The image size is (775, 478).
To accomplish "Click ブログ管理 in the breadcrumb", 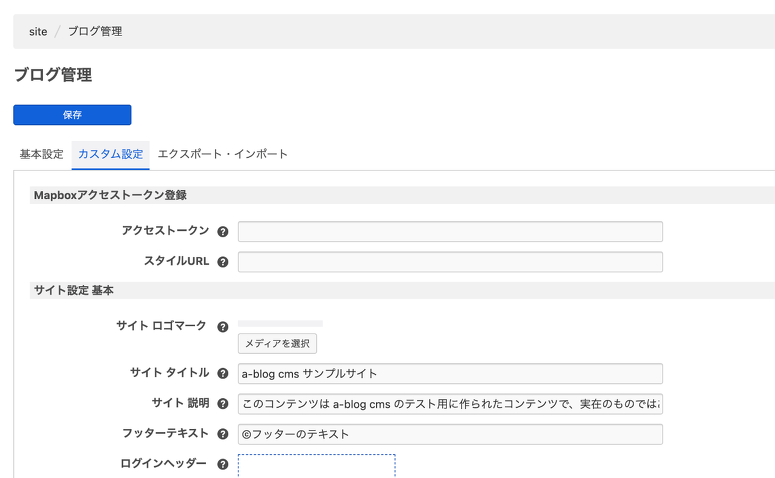I will click(95, 32).
